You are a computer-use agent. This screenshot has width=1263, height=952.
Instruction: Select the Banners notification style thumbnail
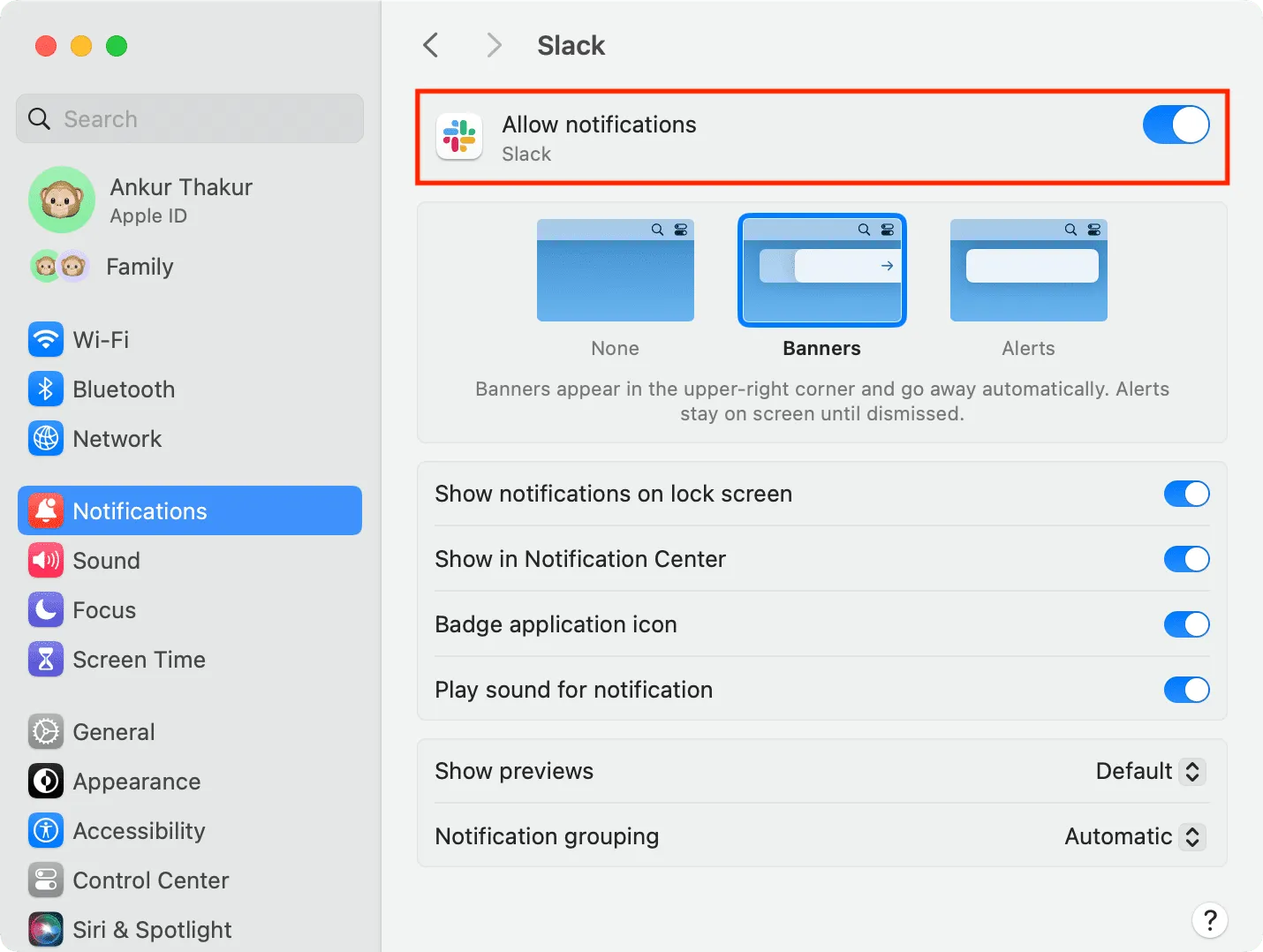(x=822, y=270)
